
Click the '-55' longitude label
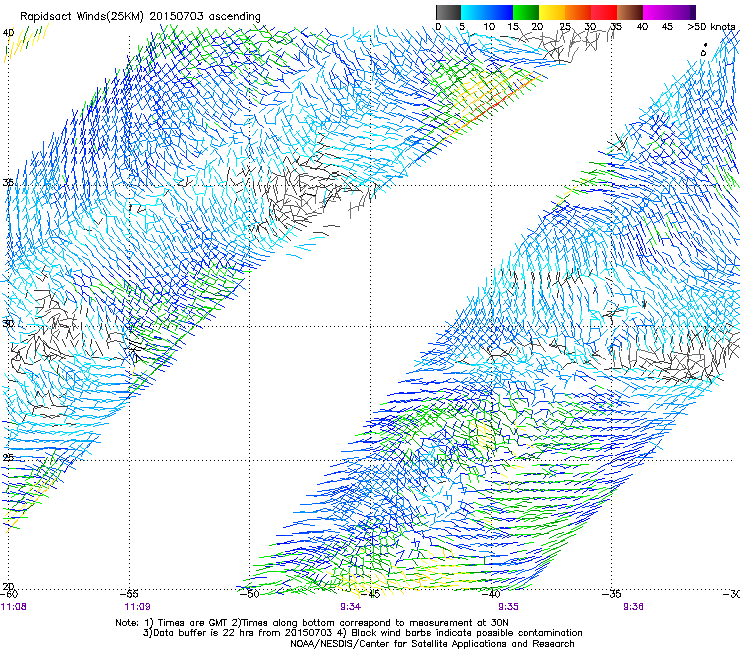click(x=131, y=594)
